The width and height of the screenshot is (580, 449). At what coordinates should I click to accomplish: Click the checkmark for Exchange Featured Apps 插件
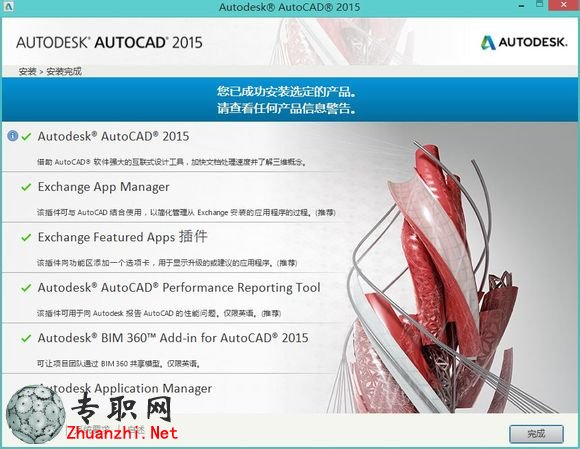click(x=26, y=237)
